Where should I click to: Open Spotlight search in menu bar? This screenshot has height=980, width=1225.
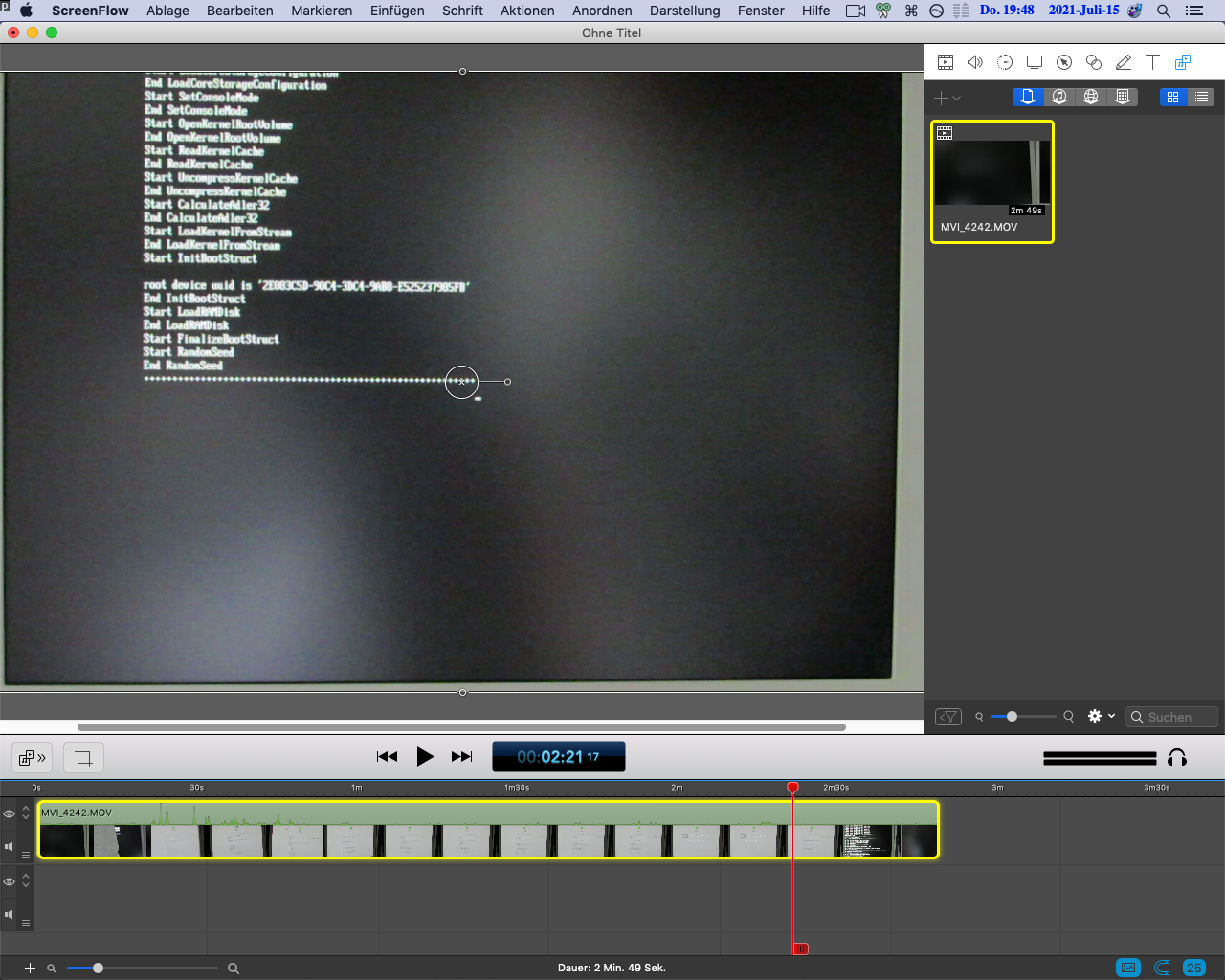point(1164,11)
